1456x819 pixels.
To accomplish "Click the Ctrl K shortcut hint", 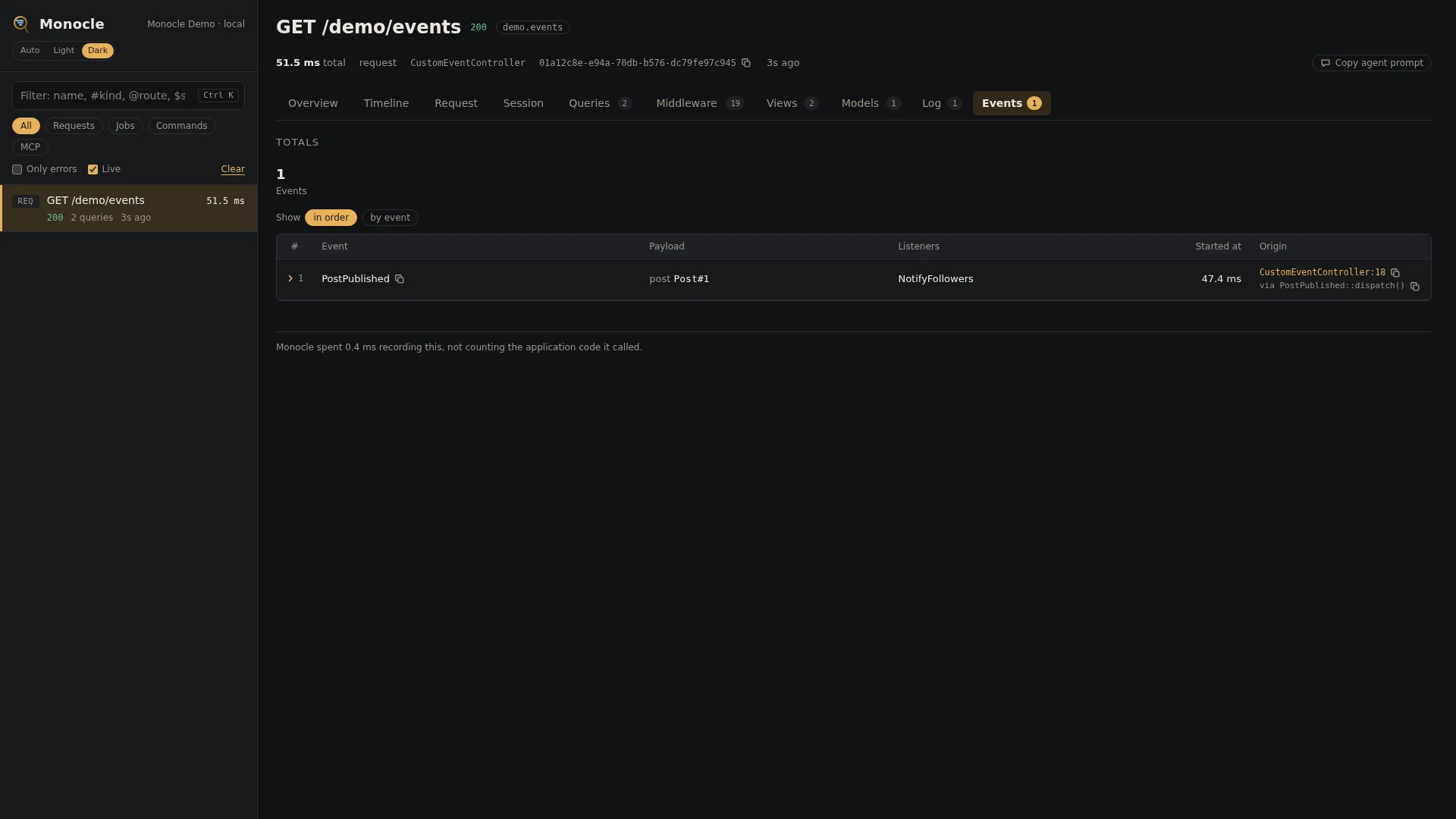I will (x=218, y=96).
